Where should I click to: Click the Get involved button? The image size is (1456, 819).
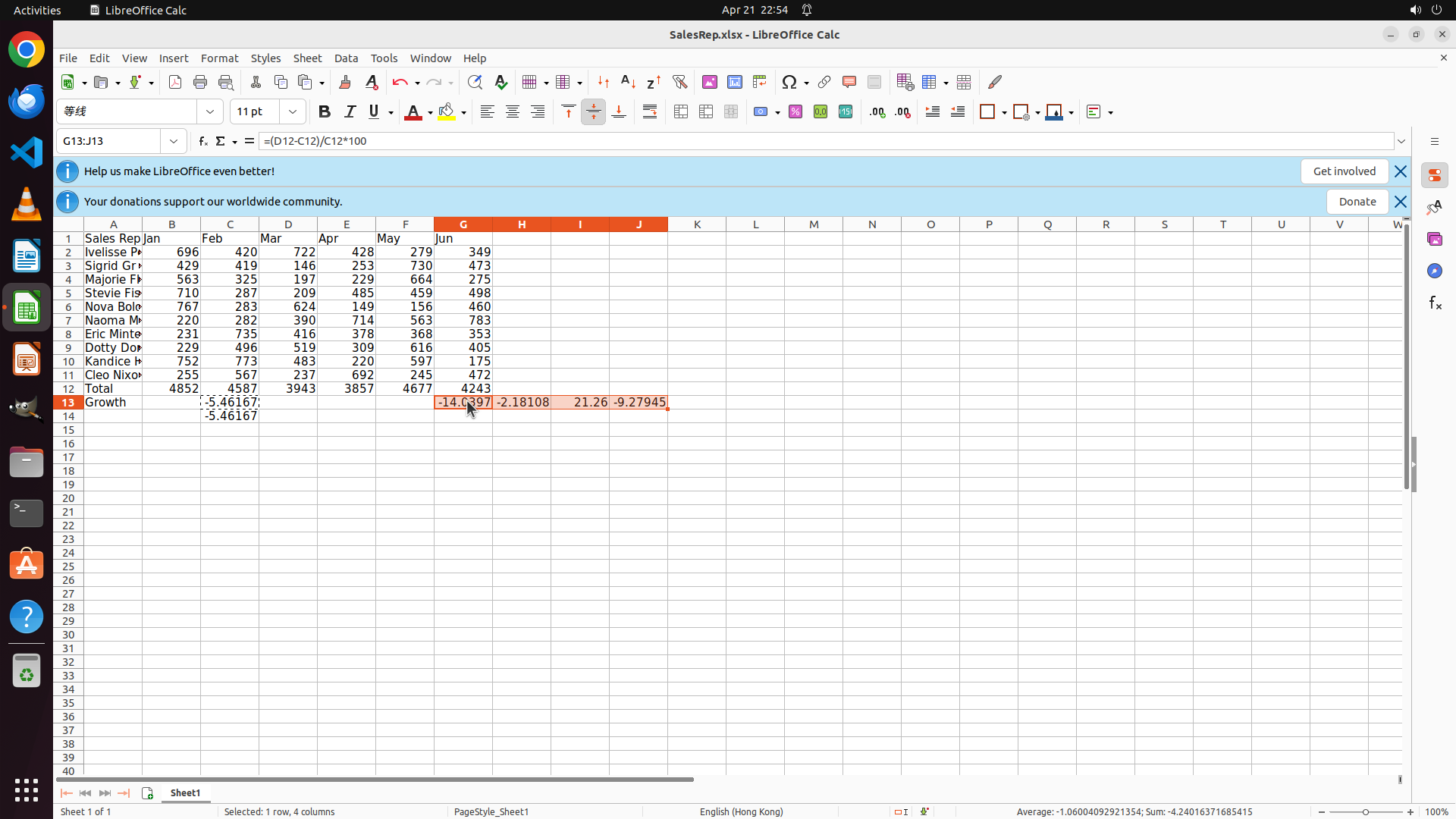coord(1344,171)
